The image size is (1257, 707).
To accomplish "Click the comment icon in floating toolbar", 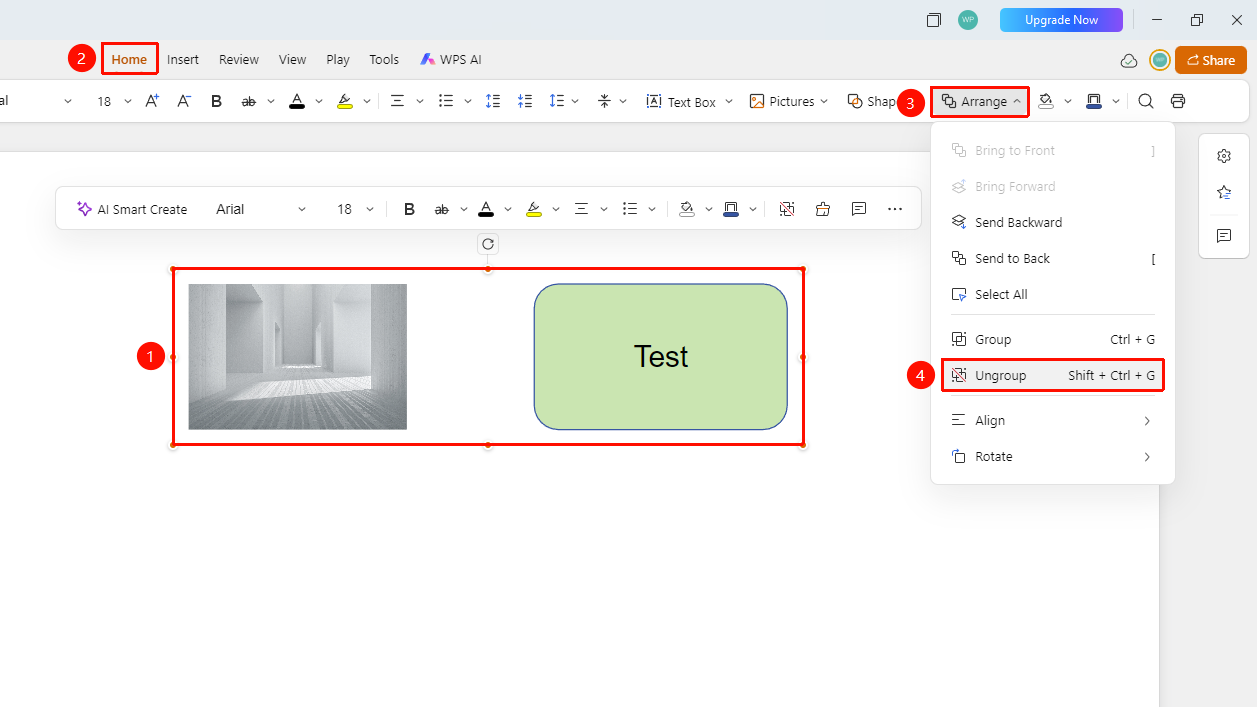I will pos(859,209).
